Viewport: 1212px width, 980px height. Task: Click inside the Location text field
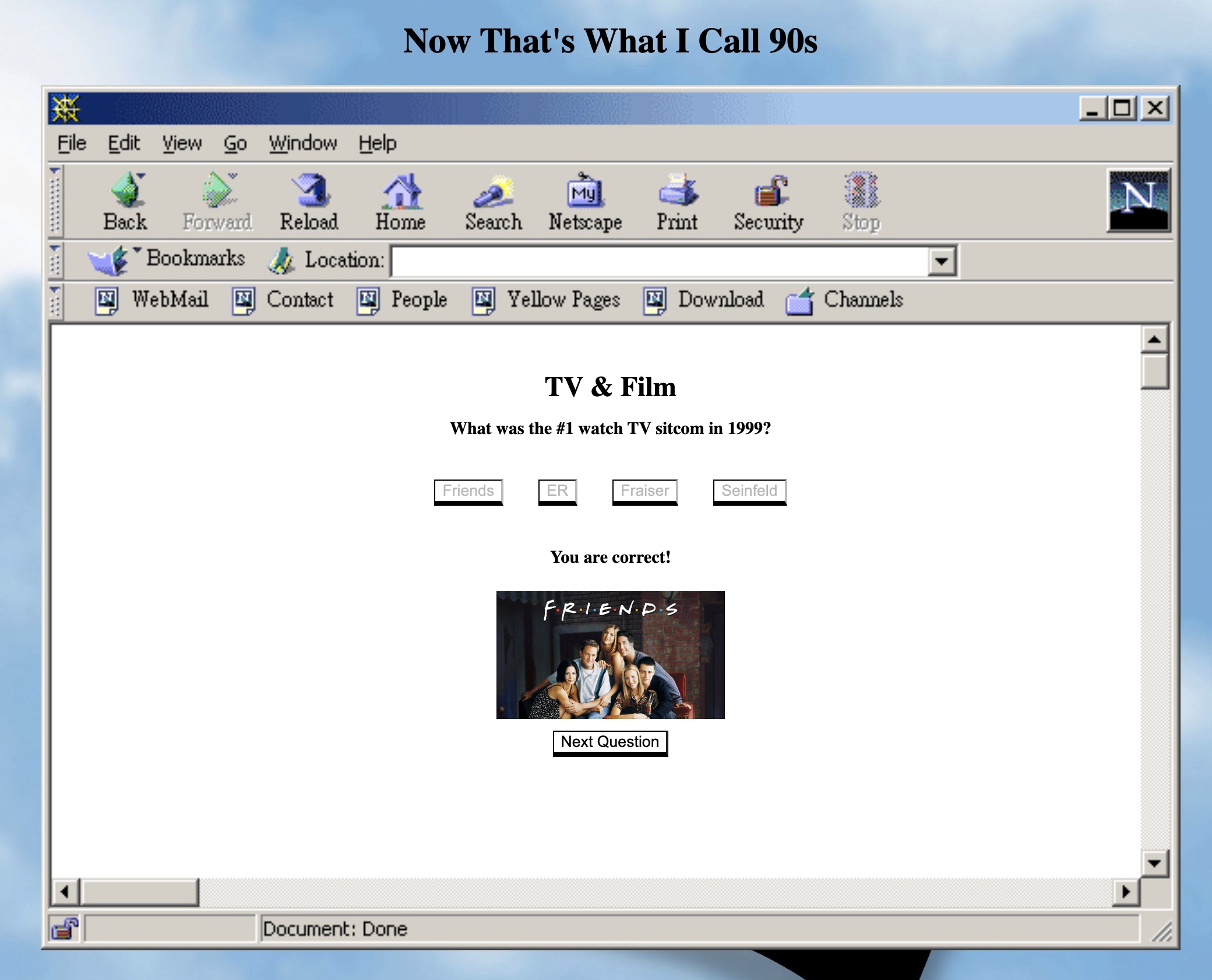coord(658,261)
